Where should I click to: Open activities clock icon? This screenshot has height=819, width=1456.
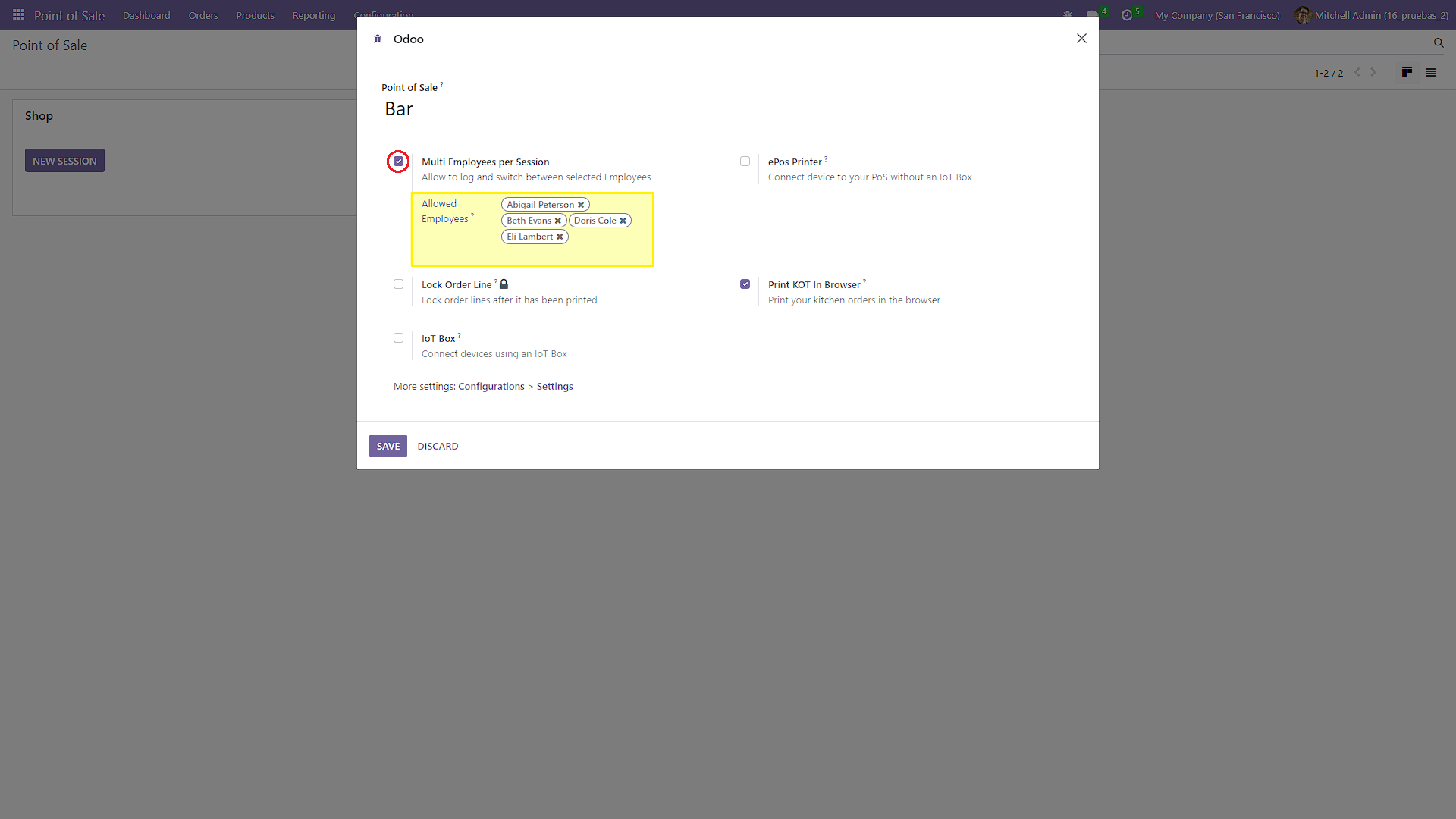1128,15
